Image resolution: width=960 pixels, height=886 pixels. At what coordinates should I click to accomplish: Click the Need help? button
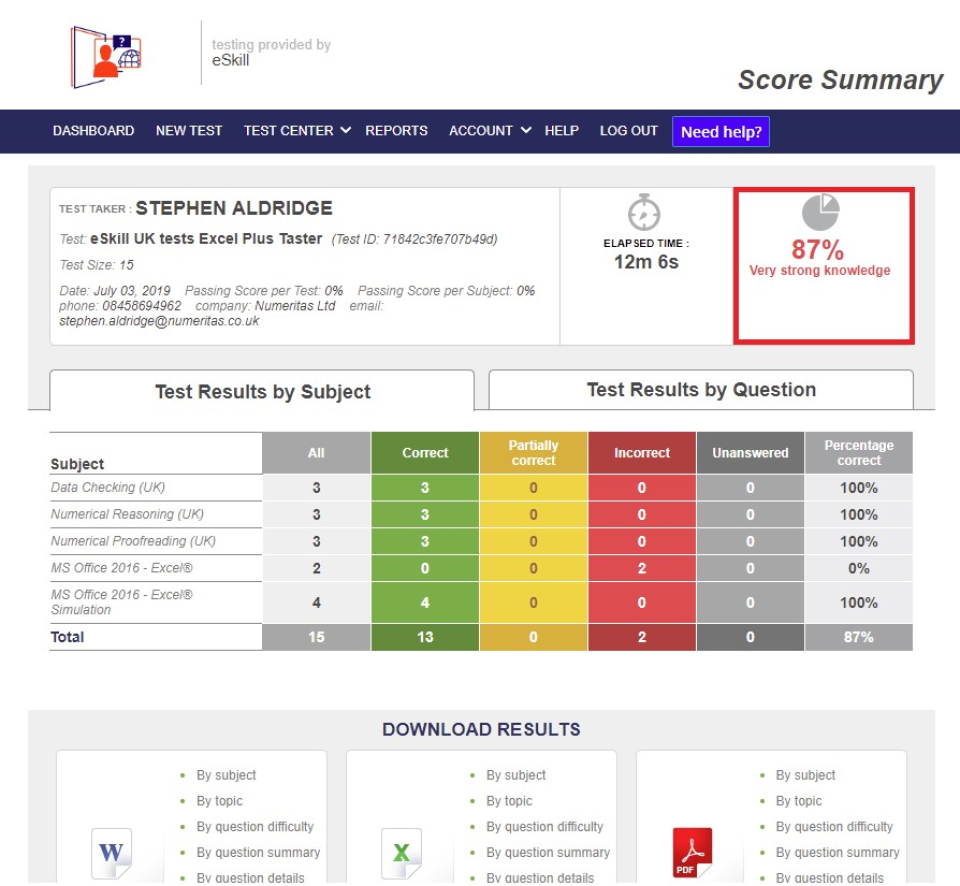pyautogui.click(x=721, y=131)
